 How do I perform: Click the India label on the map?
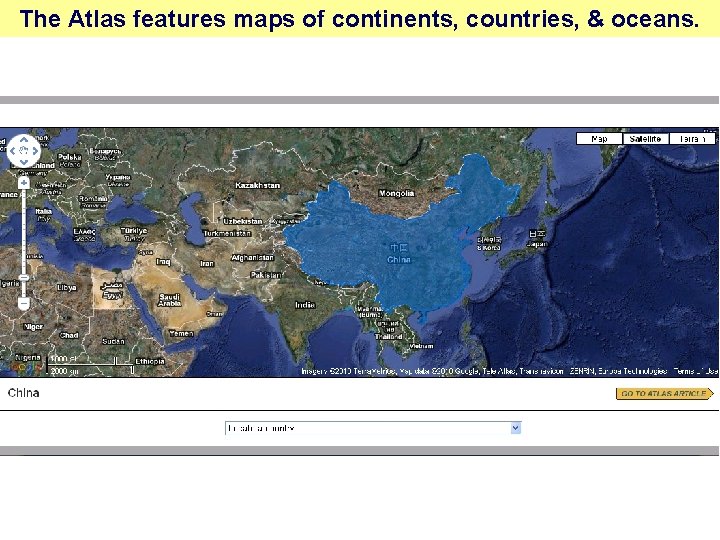click(305, 305)
